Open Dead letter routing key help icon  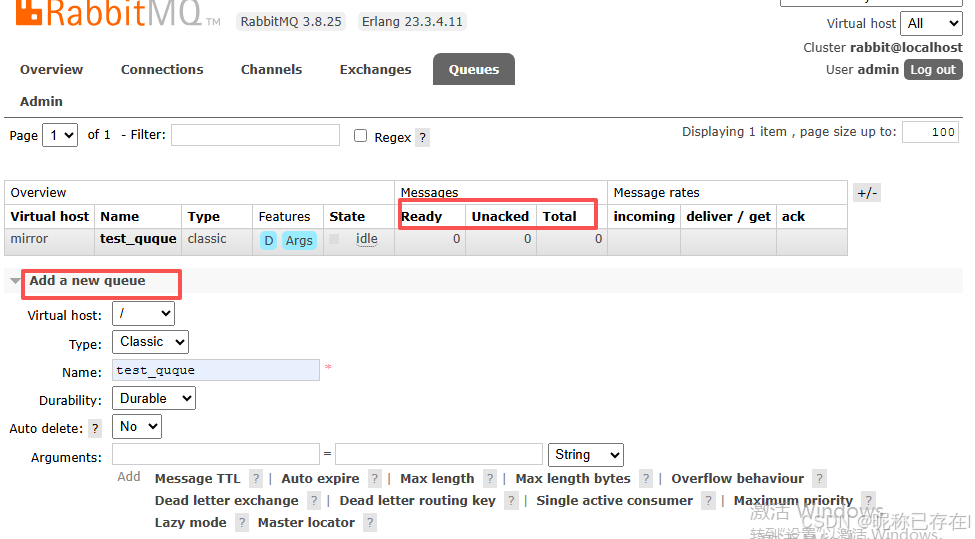[x=511, y=501]
